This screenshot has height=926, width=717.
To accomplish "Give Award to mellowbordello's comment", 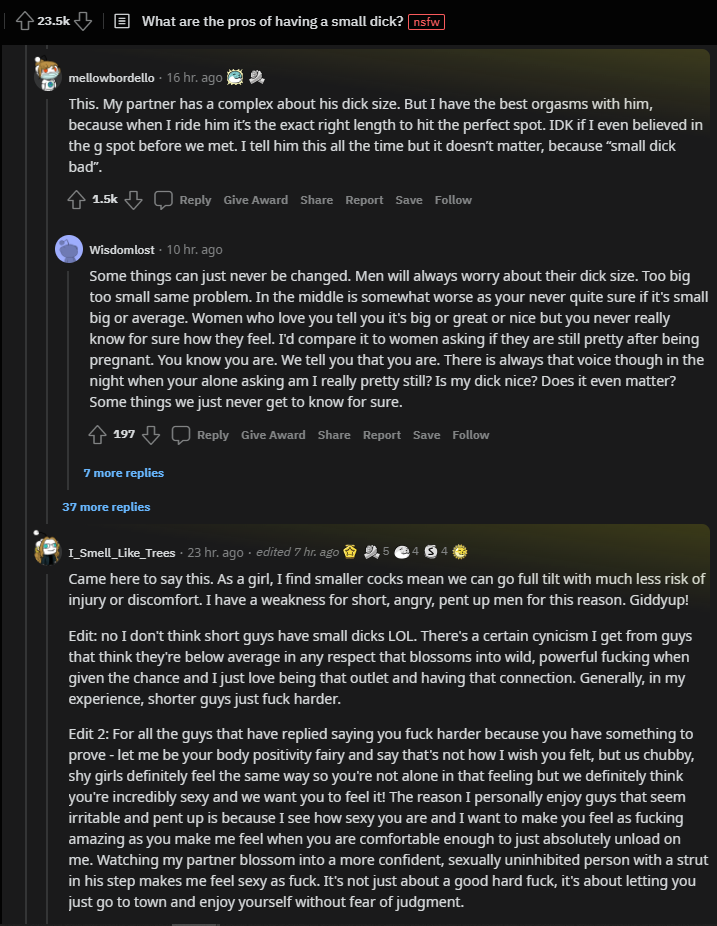I will tap(255, 200).
